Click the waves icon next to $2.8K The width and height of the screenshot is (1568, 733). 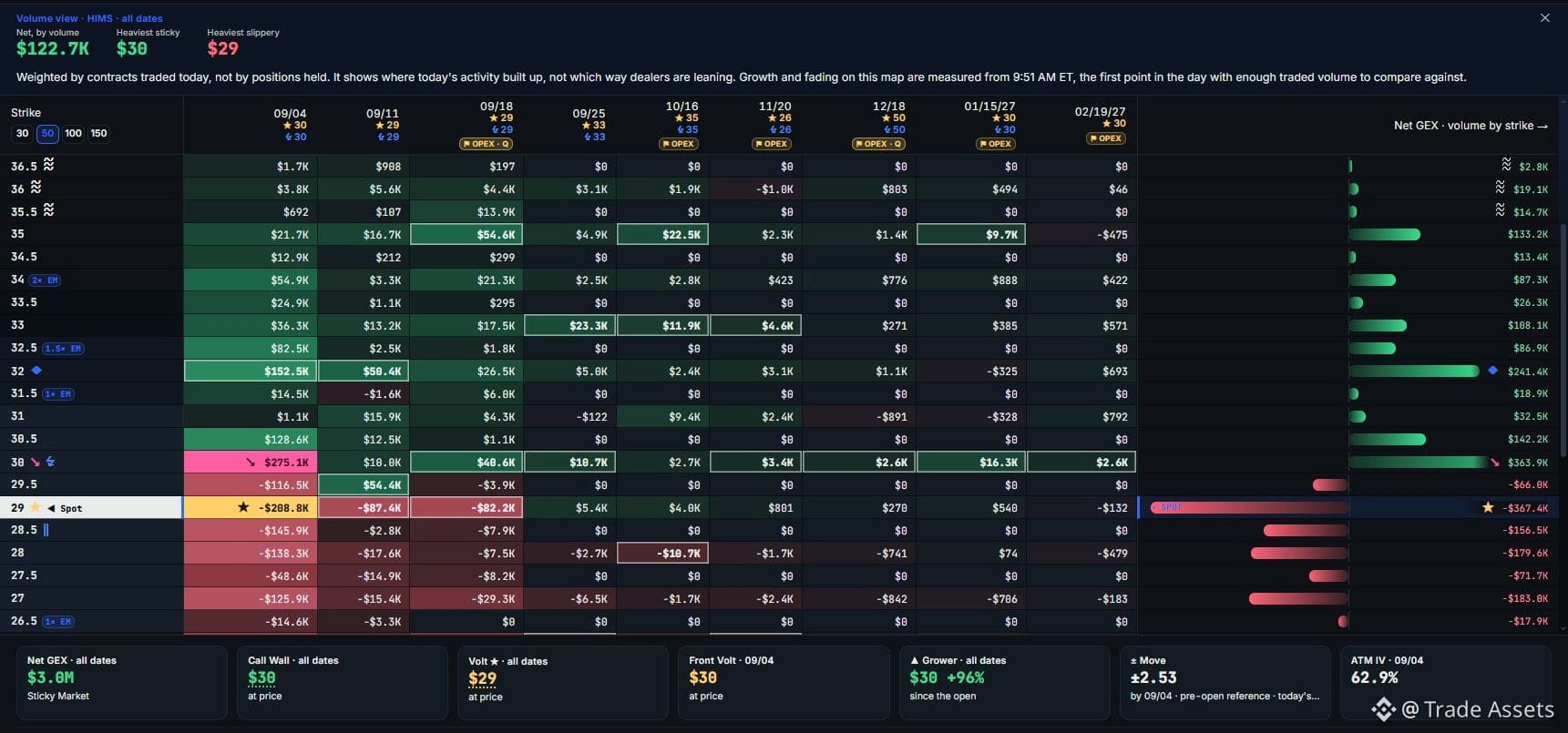pyautogui.click(x=1506, y=165)
